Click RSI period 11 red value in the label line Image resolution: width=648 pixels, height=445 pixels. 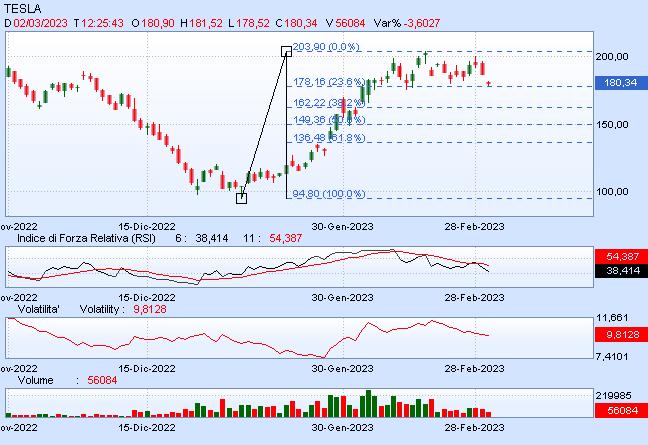pyautogui.click(x=286, y=238)
